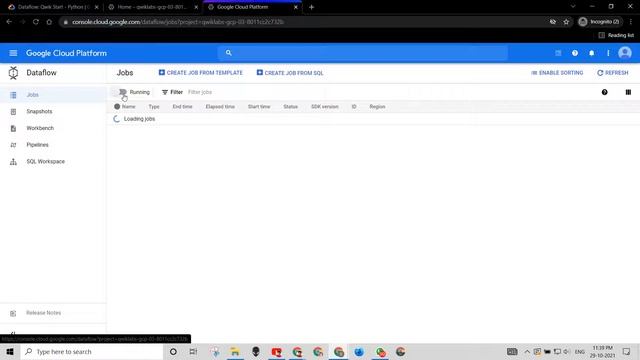640x360 pixels.
Task: Show hidden system tray icons chevron
Action: pyautogui.click(x=527, y=351)
